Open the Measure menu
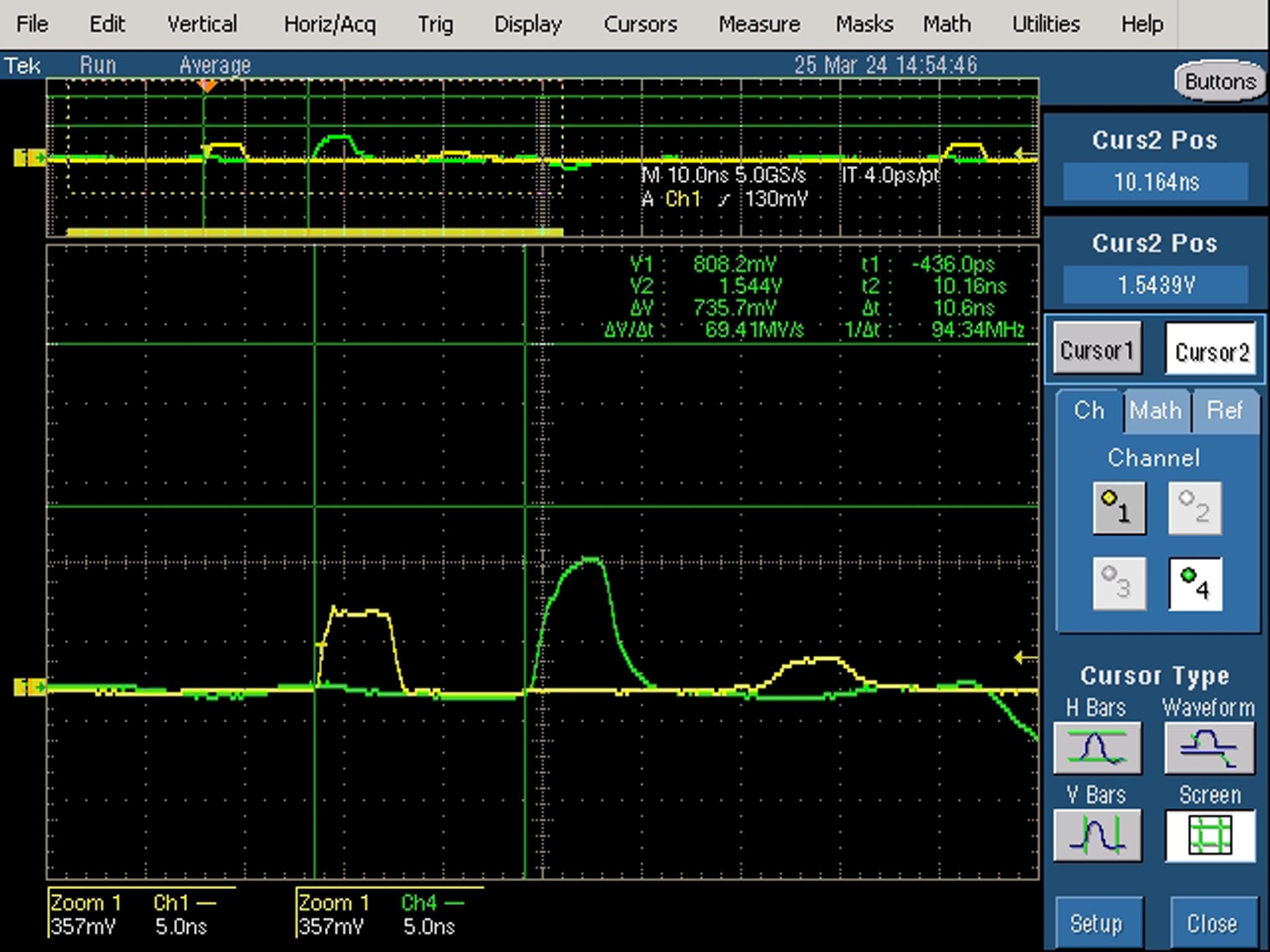 [759, 24]
